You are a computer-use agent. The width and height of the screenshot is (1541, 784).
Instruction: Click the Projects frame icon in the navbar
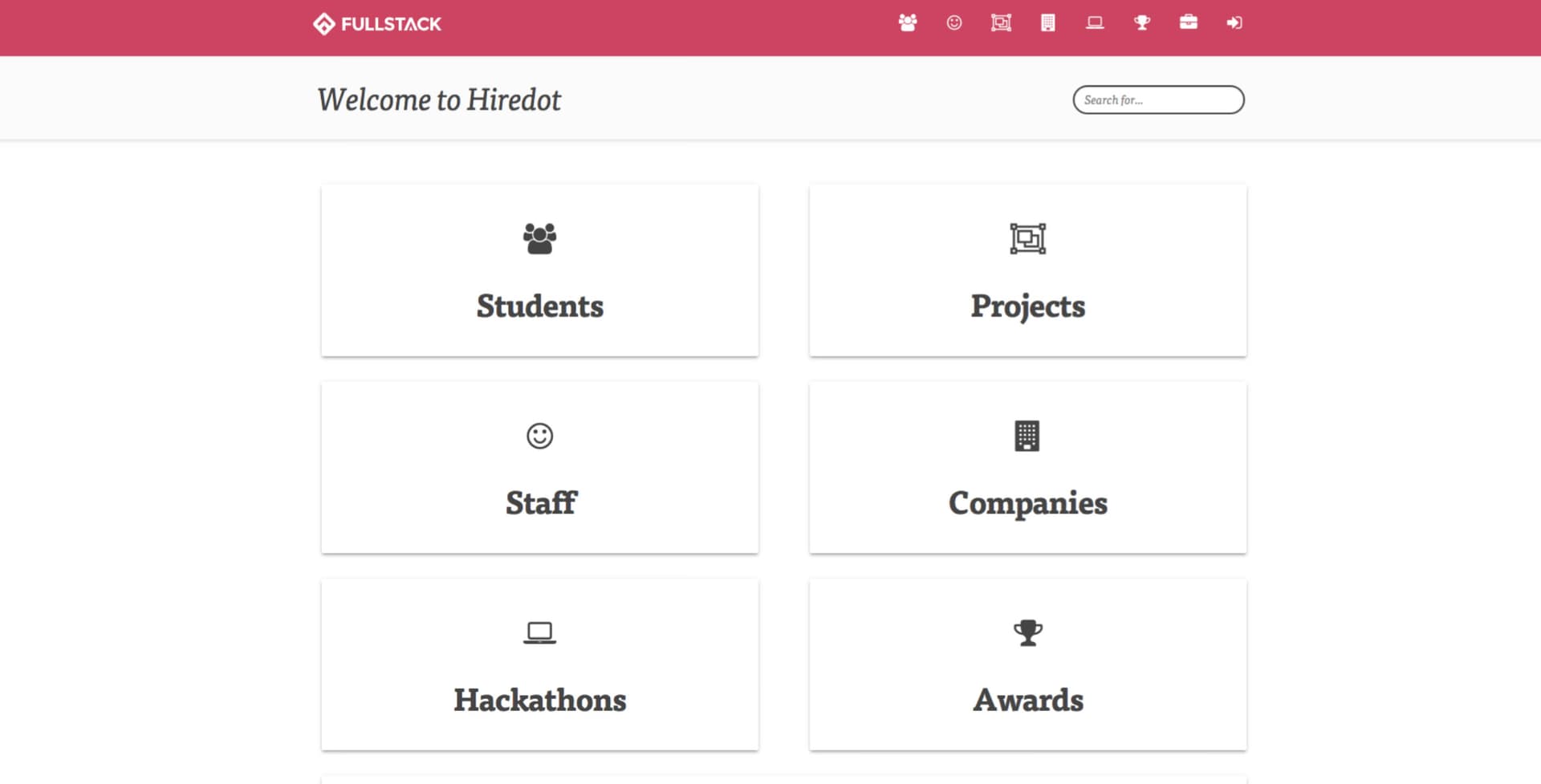[1000, 23]
